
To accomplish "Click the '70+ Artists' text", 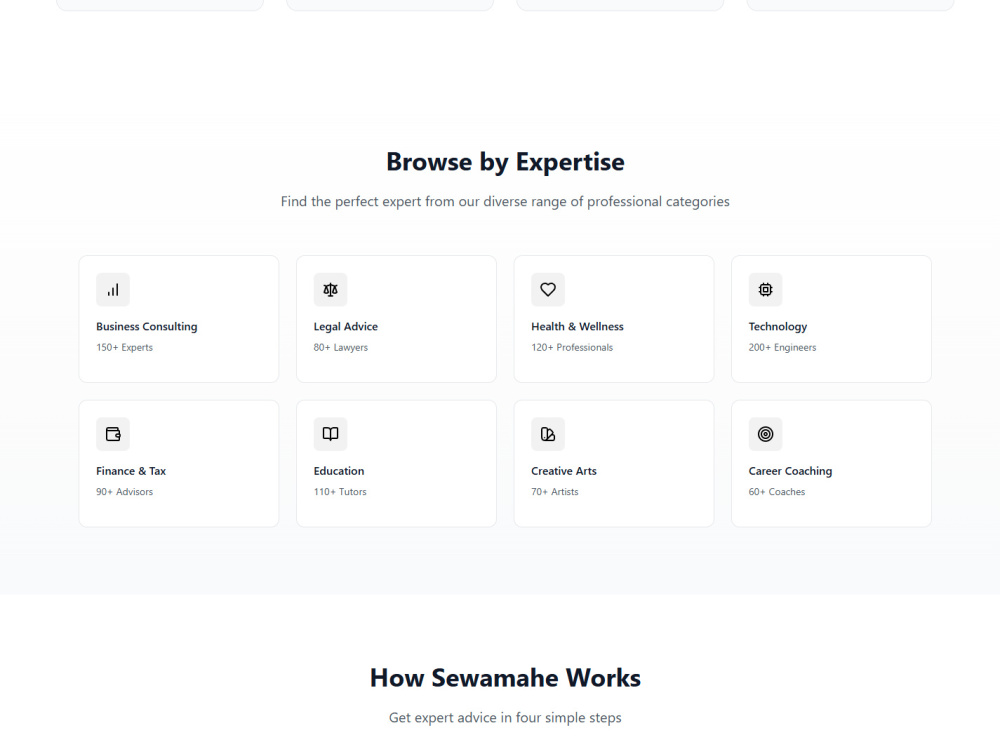I will coord(555,492).
